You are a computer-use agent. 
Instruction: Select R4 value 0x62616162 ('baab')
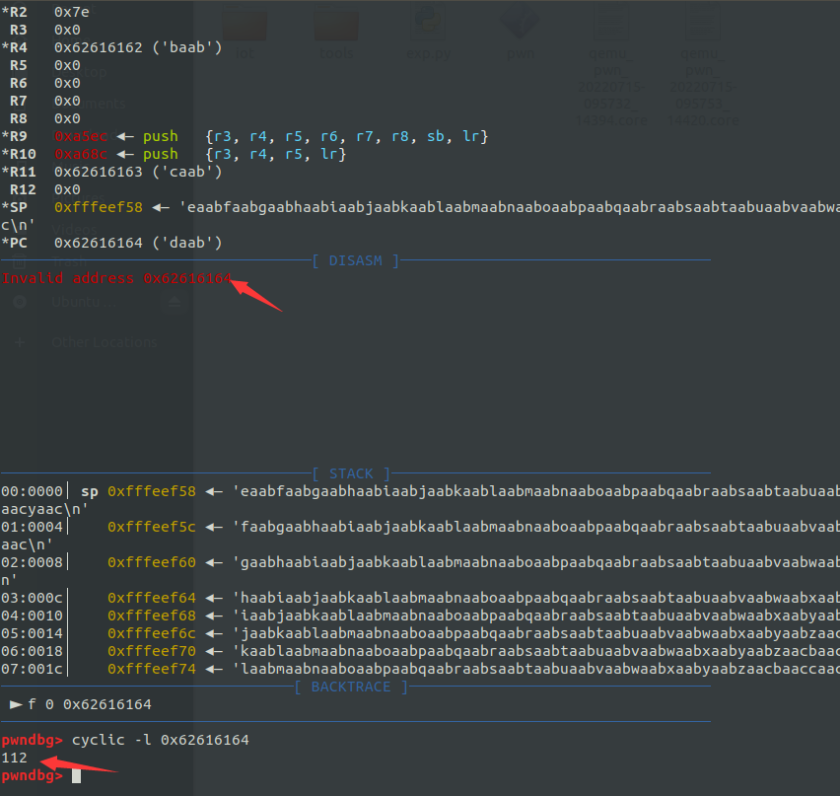click(x=138, y=47)
